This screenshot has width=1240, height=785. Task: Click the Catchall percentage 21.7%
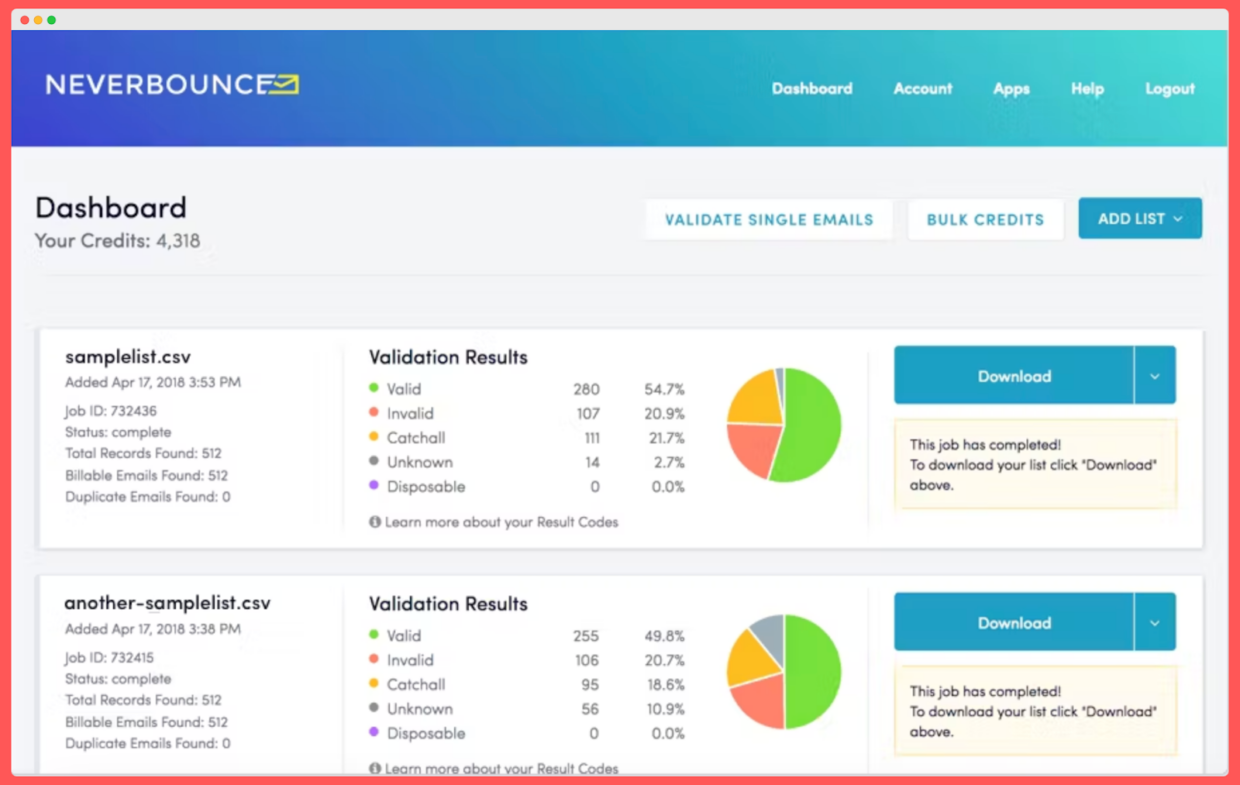(x=666, y=438)
